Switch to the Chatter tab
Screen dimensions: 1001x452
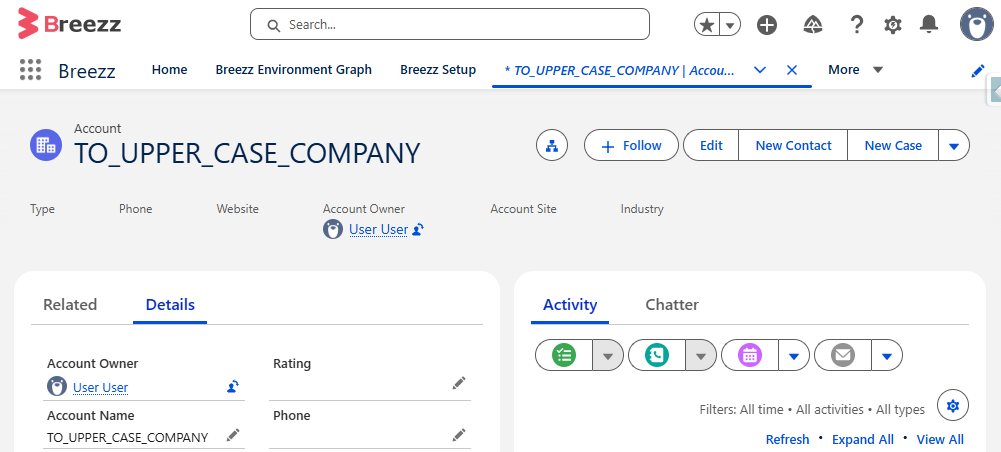(x=672, y=305)
